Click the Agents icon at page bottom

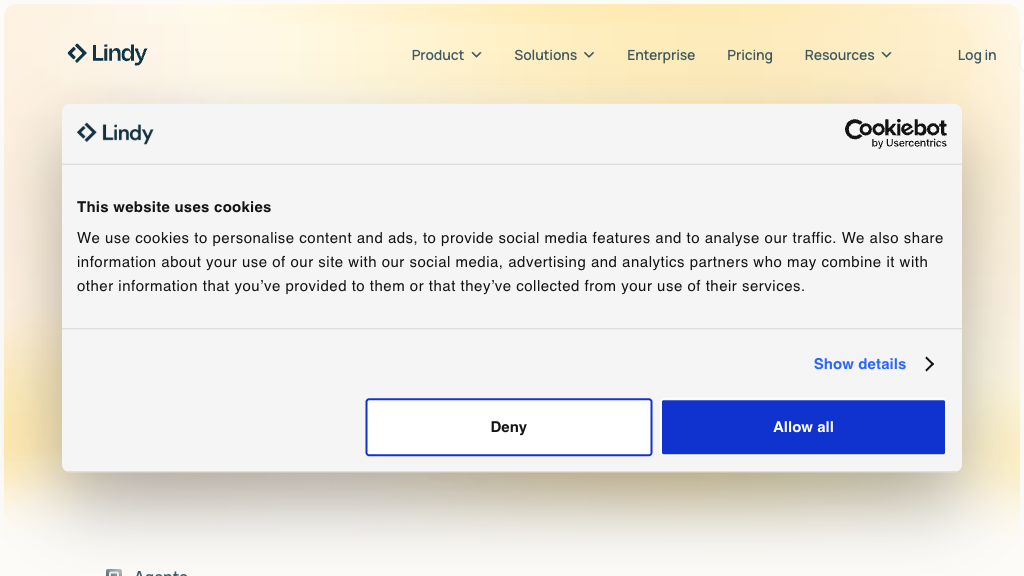pos(114,573)
